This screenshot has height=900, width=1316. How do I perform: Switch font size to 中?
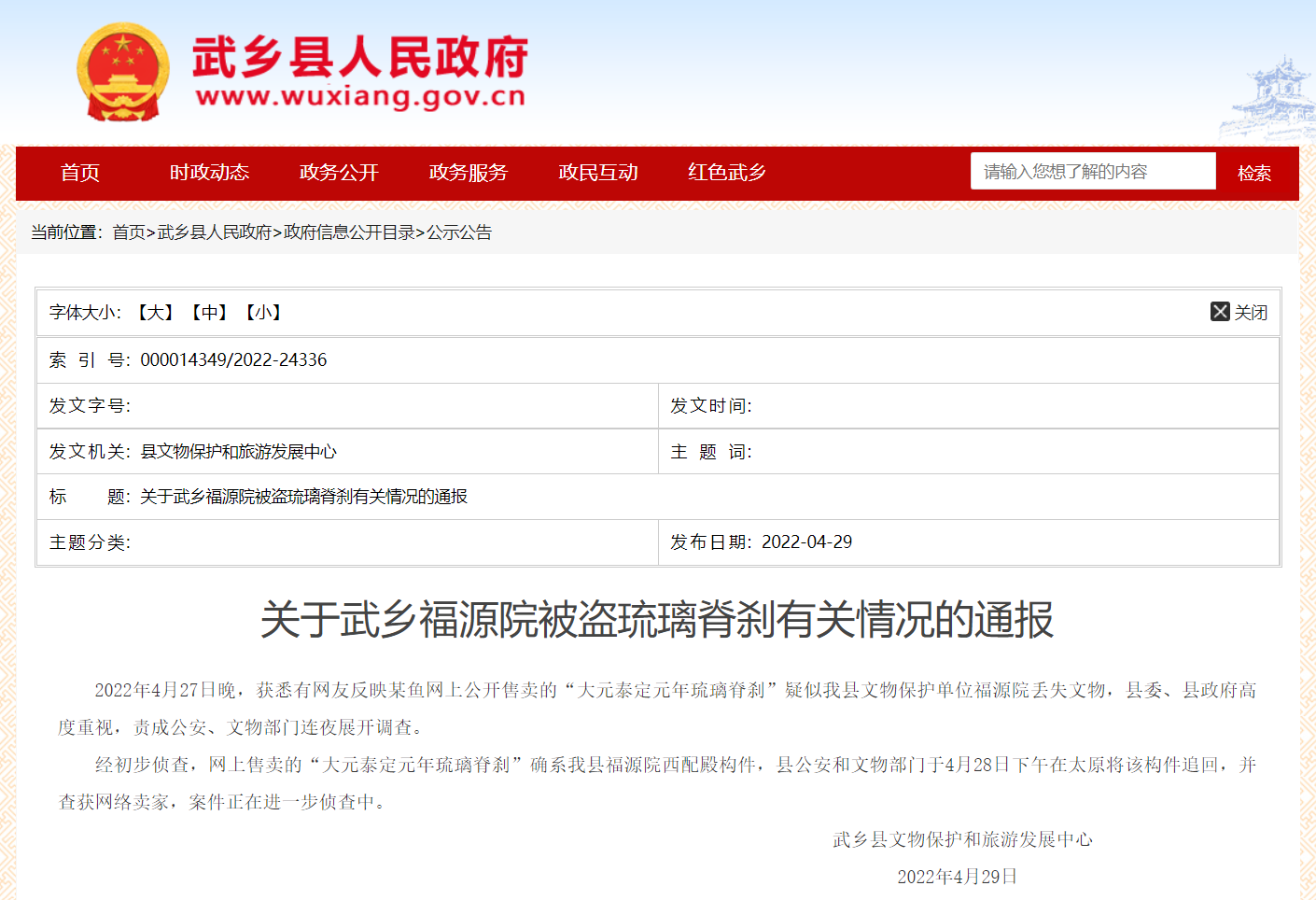[210, 313]
